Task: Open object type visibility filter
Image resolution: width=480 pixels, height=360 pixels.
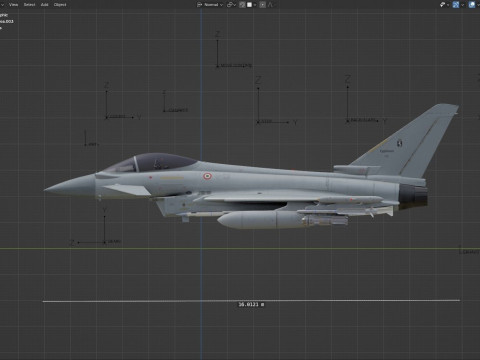Action: 443,5
